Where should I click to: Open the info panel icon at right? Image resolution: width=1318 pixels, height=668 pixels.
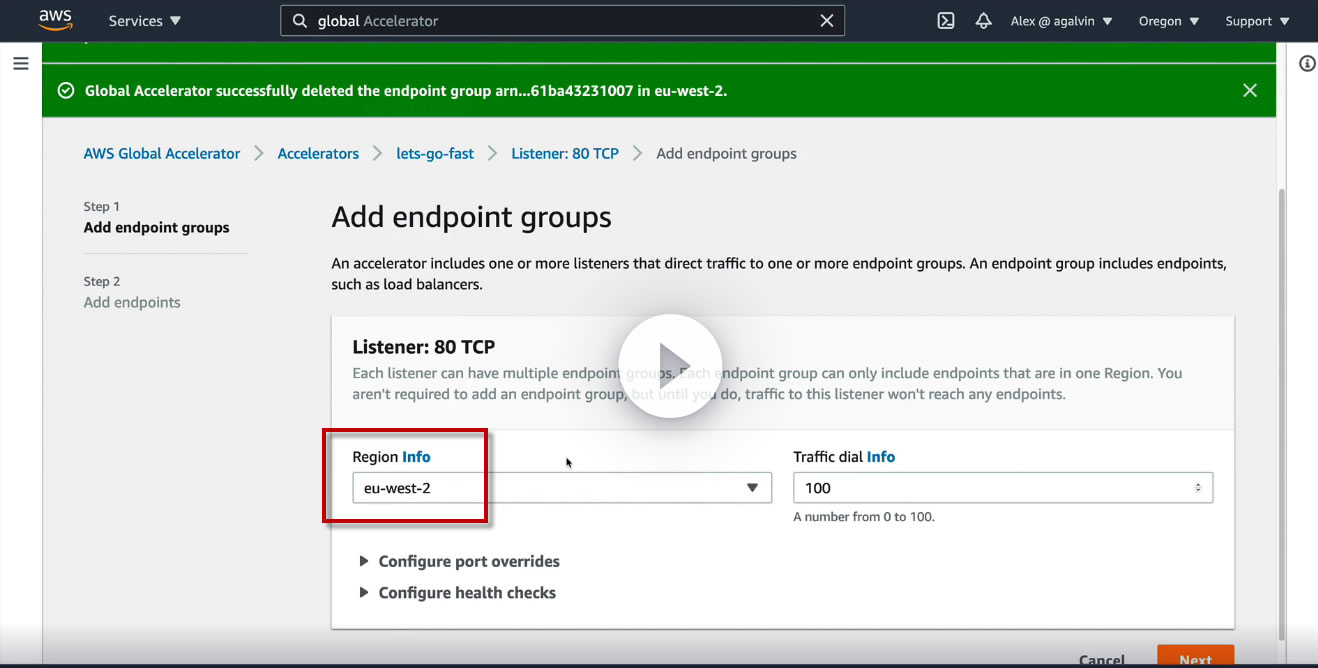(x=1307, y=64)
